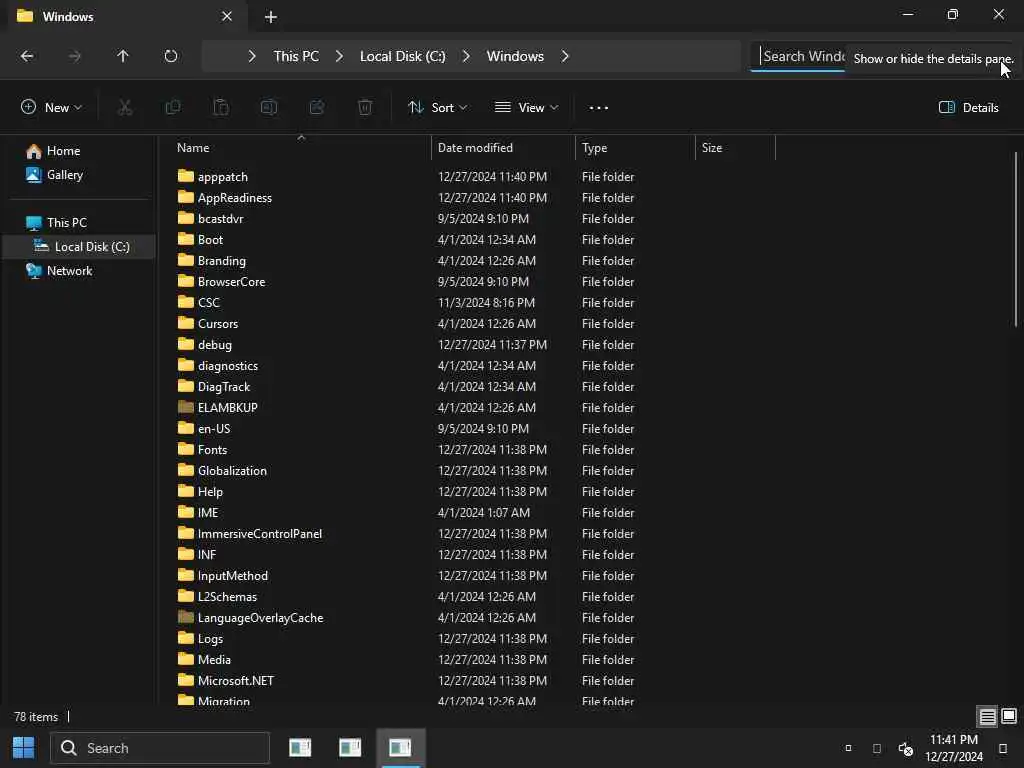The width and height of the screenshot is (1024, 768).
Task: Click the taskbar Search box
Action: coord(160,748)
